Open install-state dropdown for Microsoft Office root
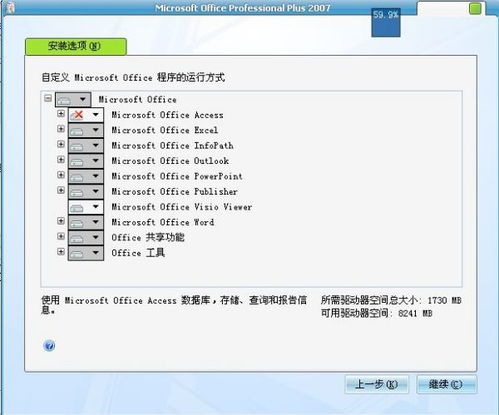The image size is (499, 415). coord(73,99)
